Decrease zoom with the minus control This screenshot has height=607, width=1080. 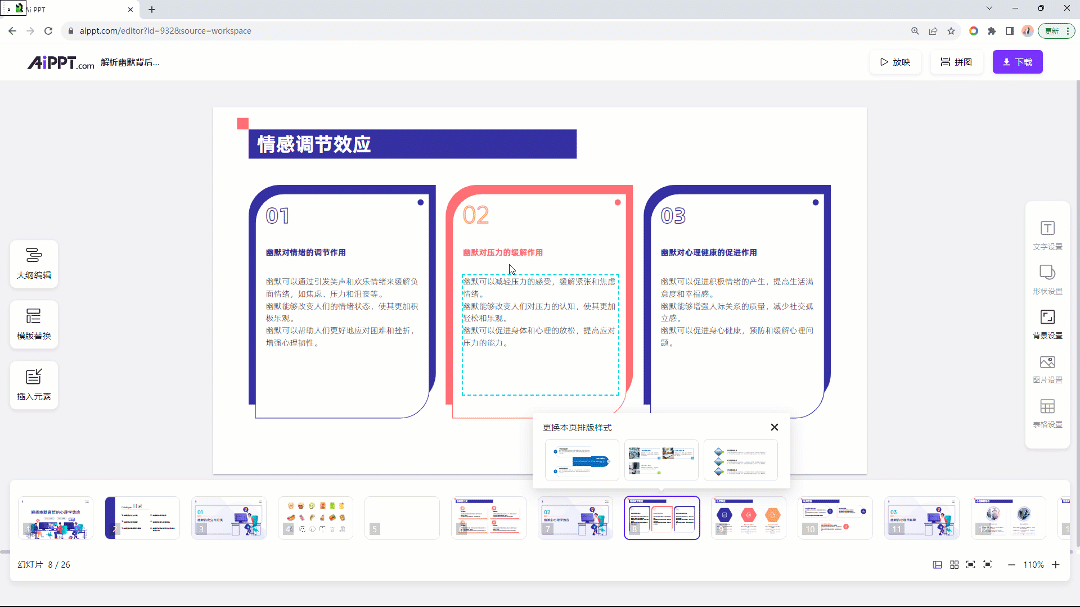pyautogui.click(x=1011, y=564)
